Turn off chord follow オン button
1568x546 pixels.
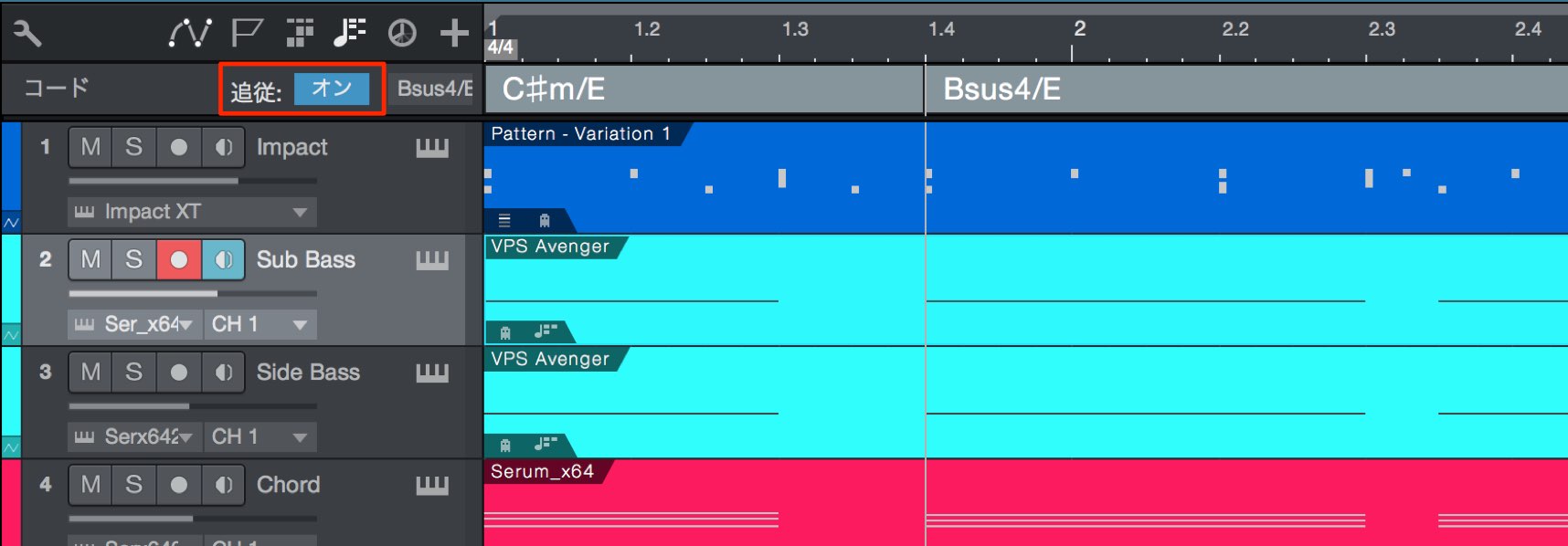[x=332, y=89]
